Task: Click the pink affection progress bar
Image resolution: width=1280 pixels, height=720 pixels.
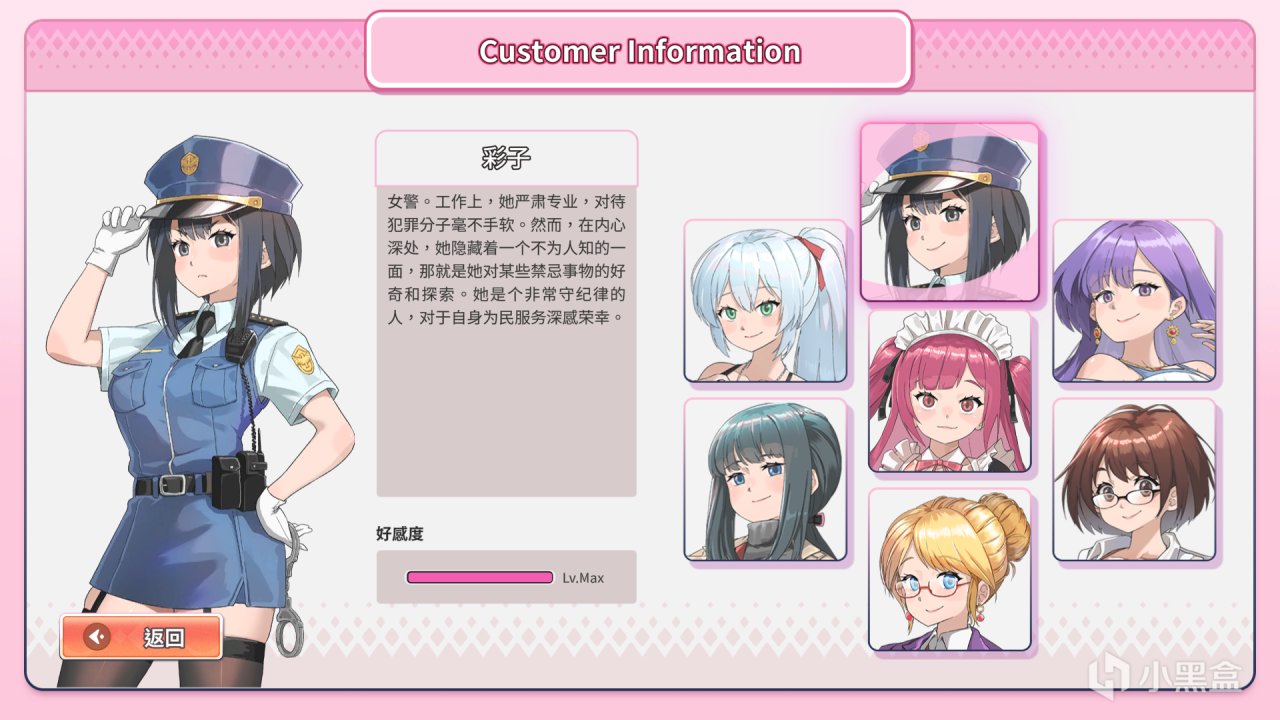Action: tap(480, 577)
